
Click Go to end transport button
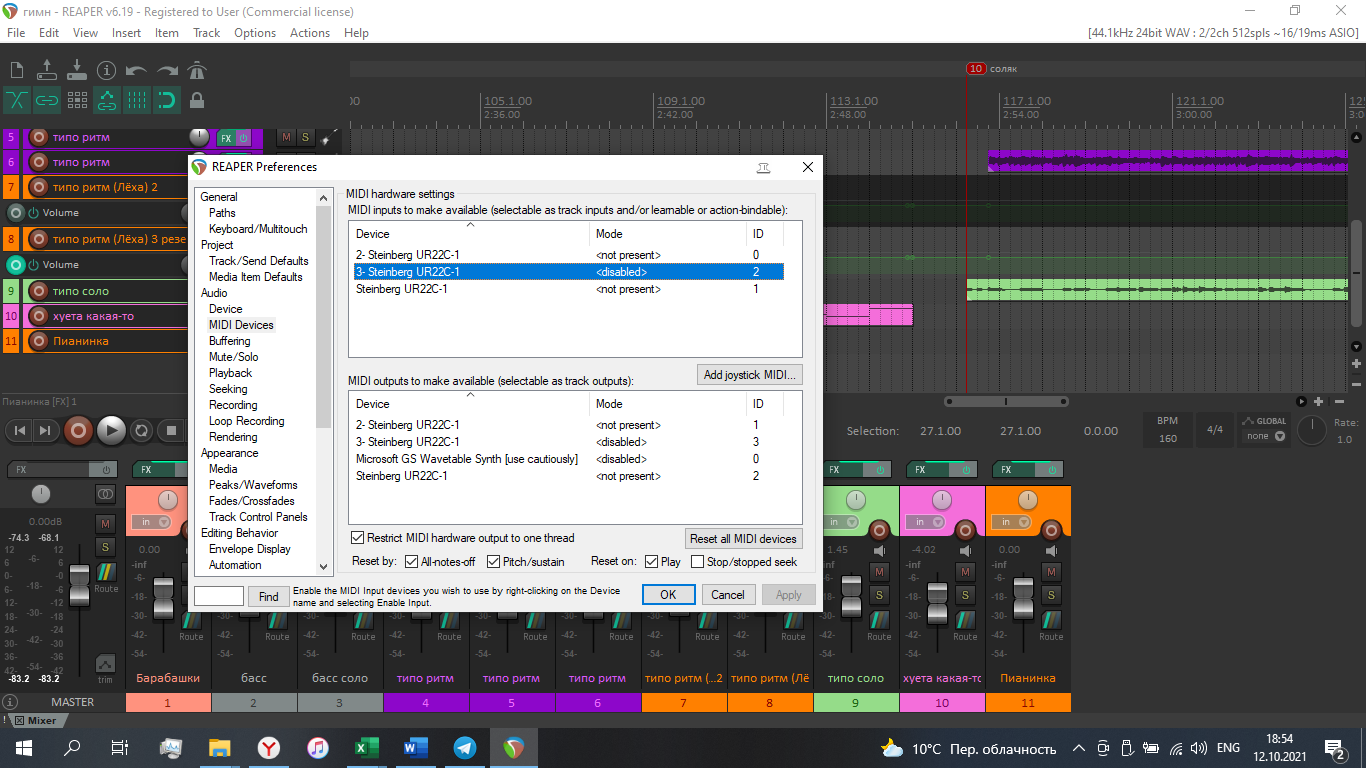46,431
